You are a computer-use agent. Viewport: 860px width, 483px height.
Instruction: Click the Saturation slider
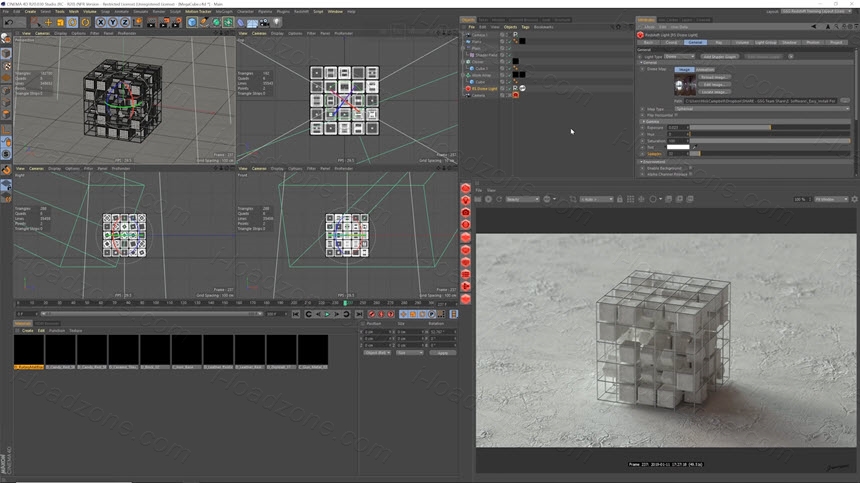pos(770,141)
